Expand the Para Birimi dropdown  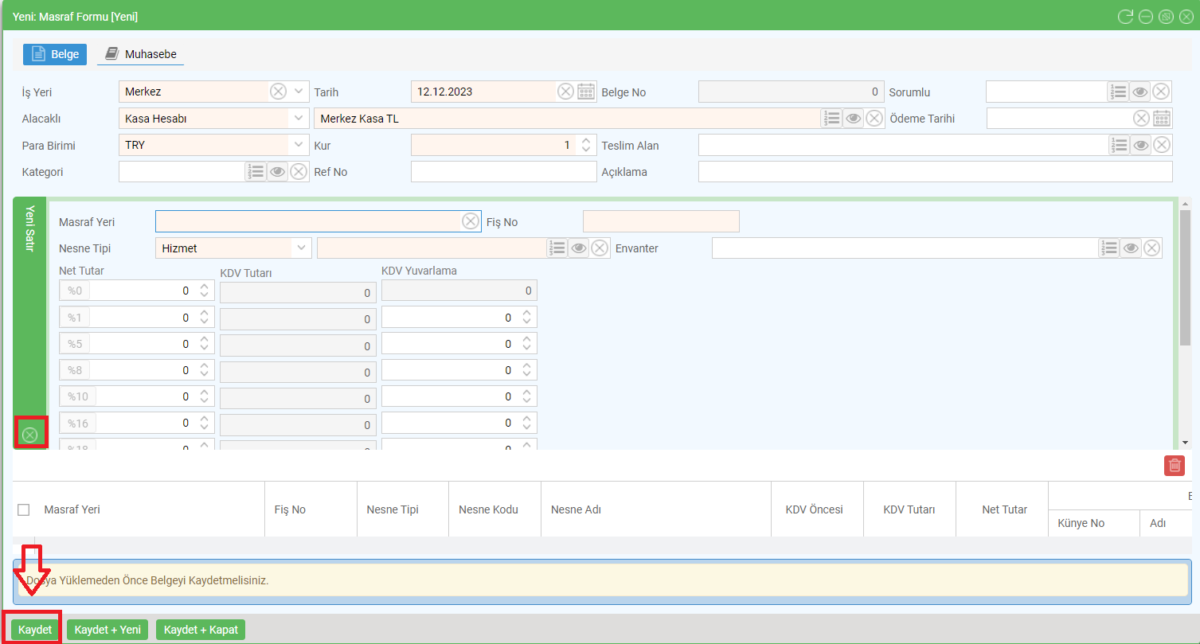pyautogui.click(x=300, y=145)
